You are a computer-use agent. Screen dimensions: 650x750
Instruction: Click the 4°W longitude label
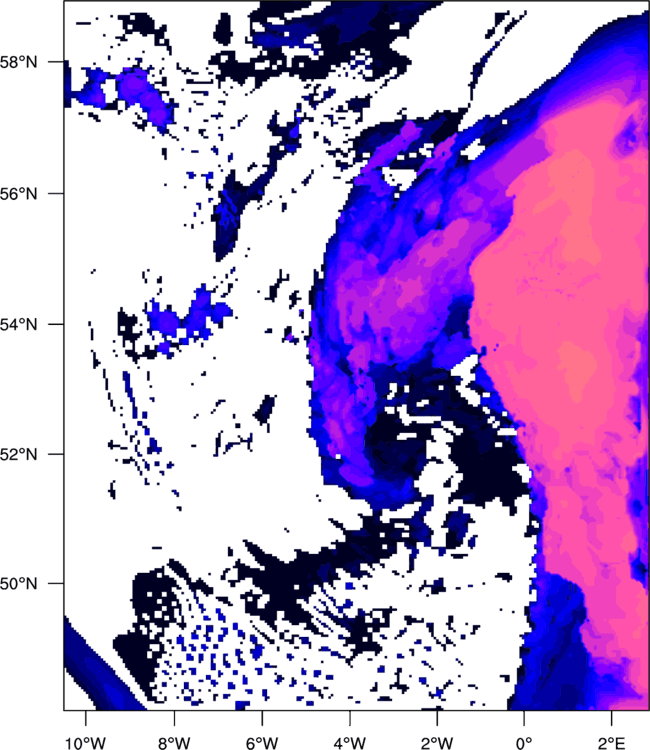[x=350, y=743]
